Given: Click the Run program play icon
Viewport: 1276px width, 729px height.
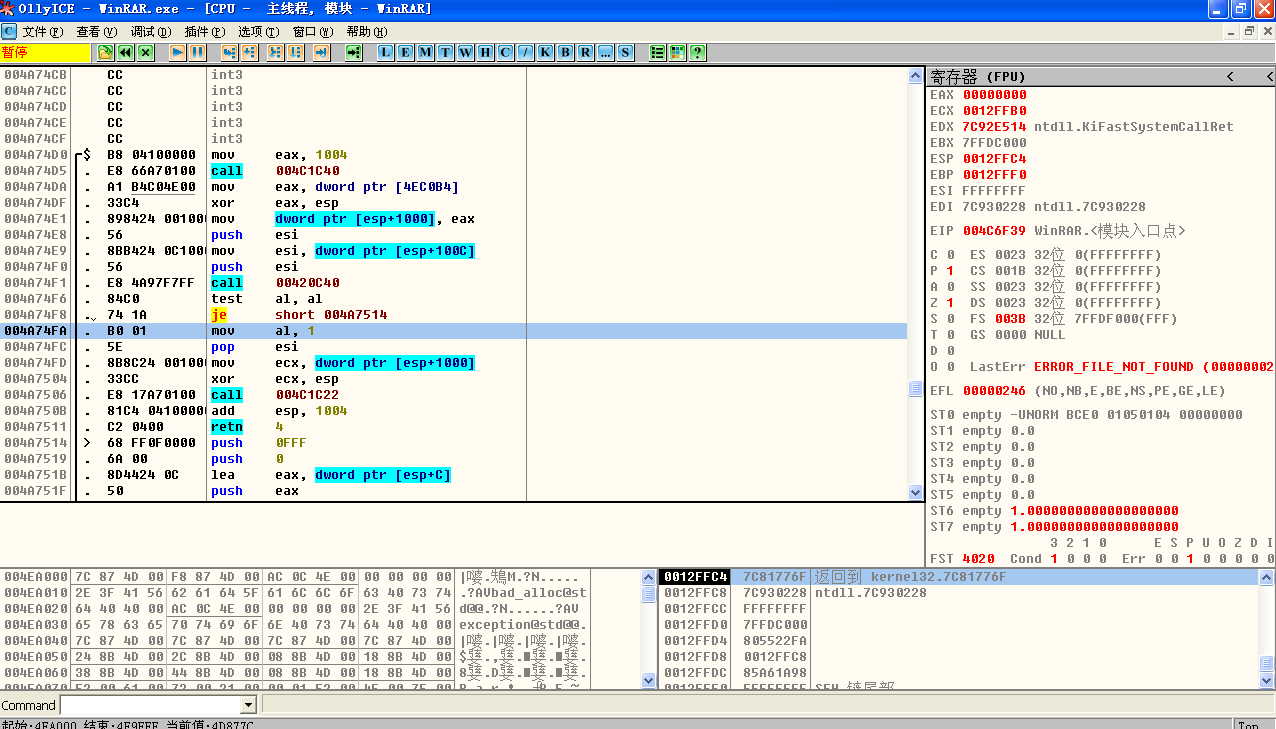Looking at the screenshot, I should tap(178, 52).
